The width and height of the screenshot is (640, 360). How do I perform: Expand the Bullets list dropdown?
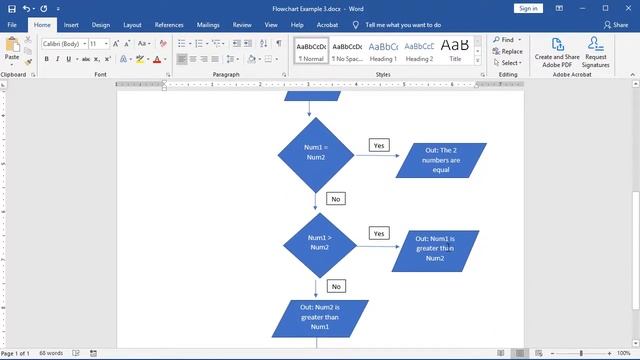[190, 44]
